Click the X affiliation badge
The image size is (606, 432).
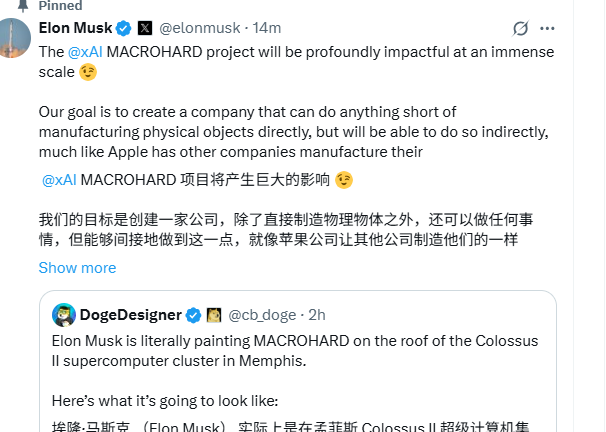145,28
